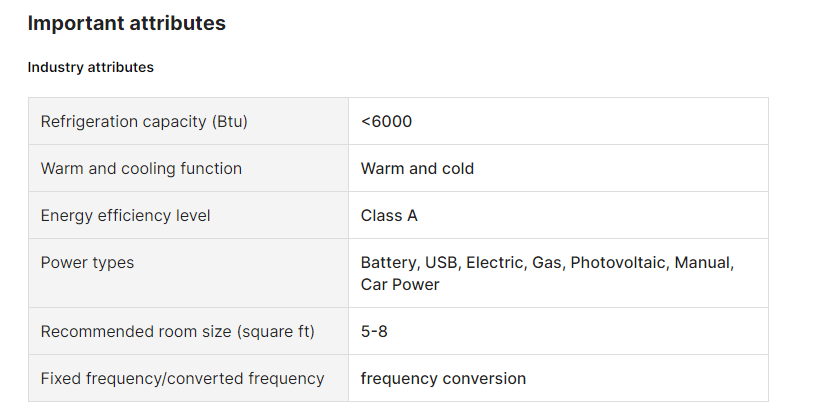Click the 5-8 room size value

[374, 331]
